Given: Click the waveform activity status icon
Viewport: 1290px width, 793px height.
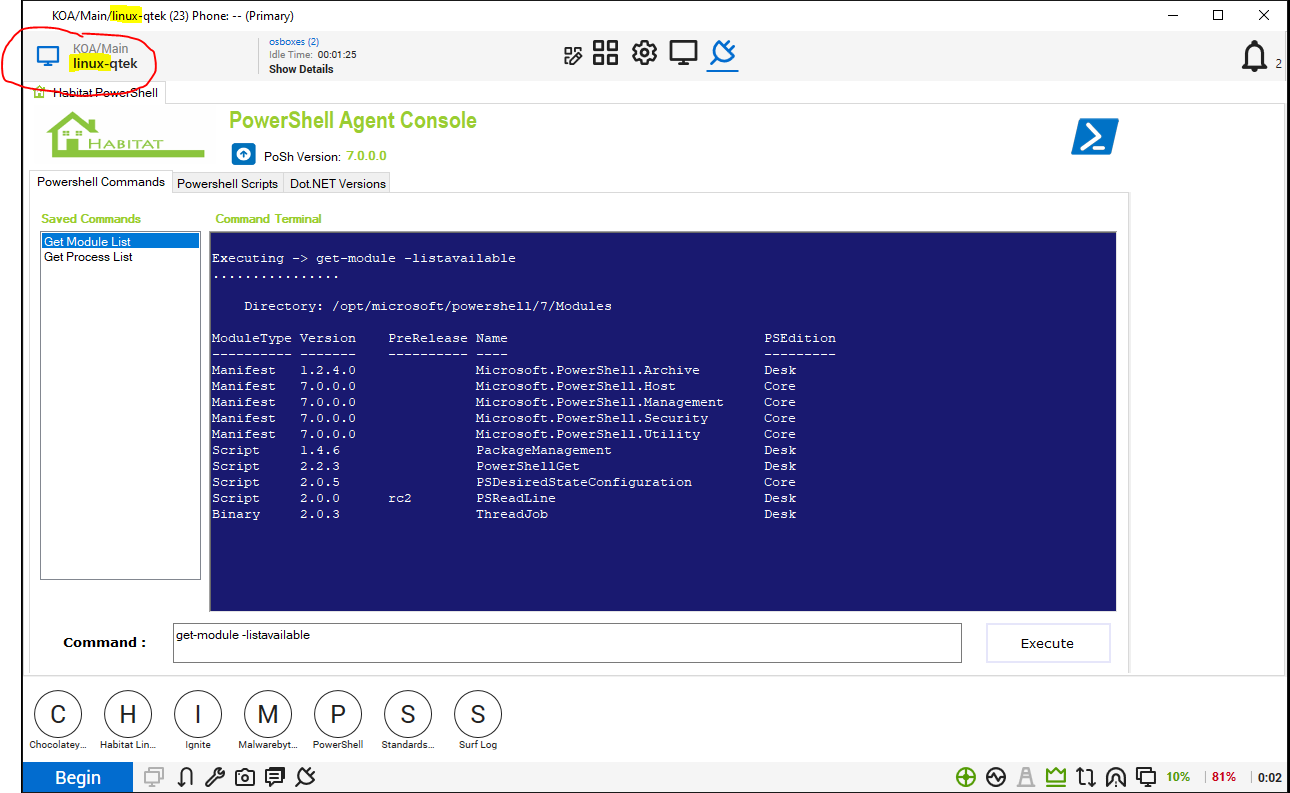Looking at the screenshot, I should click(995, 777).
